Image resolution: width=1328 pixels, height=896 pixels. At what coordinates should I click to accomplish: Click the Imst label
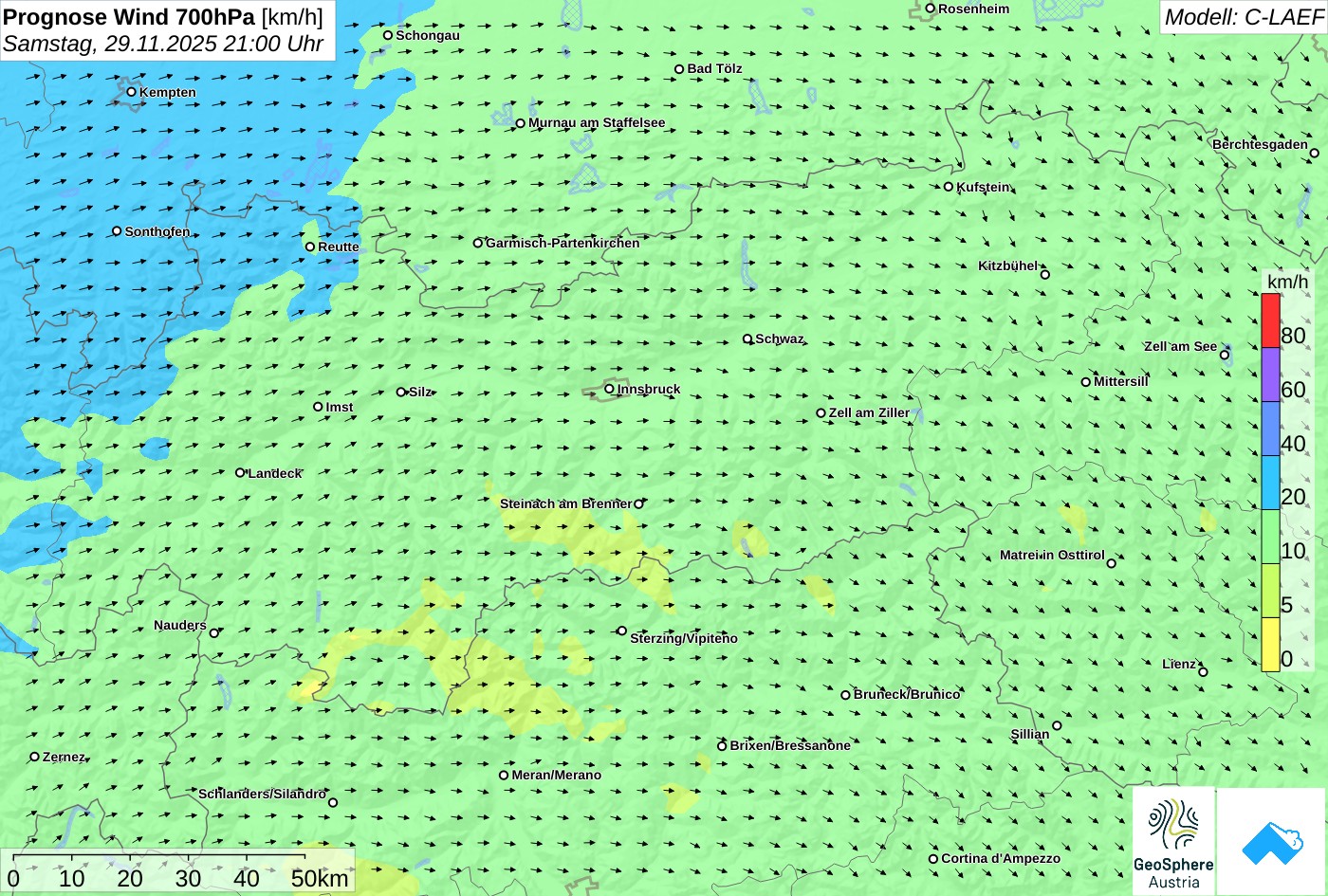pyautogui.click(x=340, y=407)
